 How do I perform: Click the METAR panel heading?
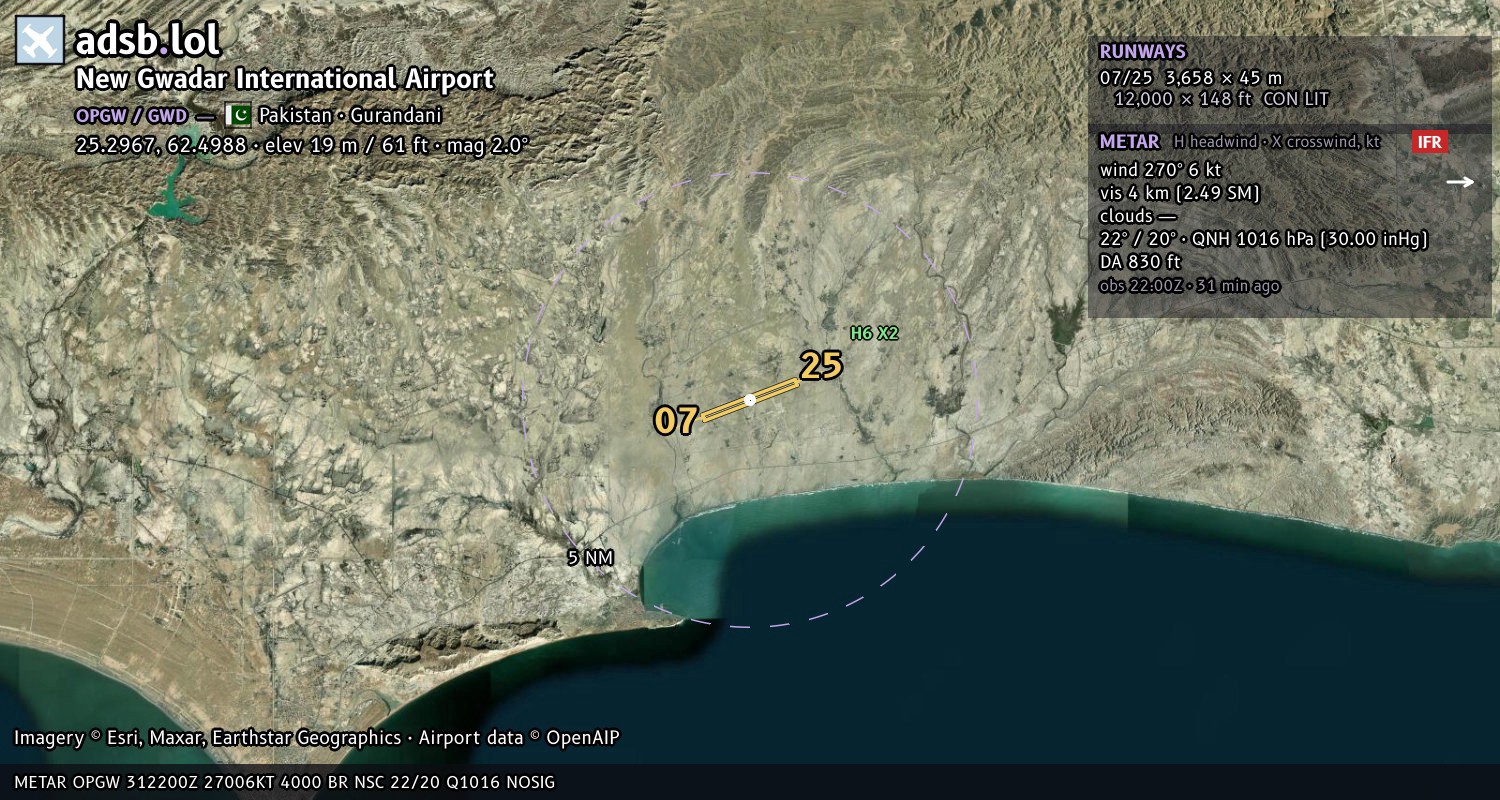1129,142
